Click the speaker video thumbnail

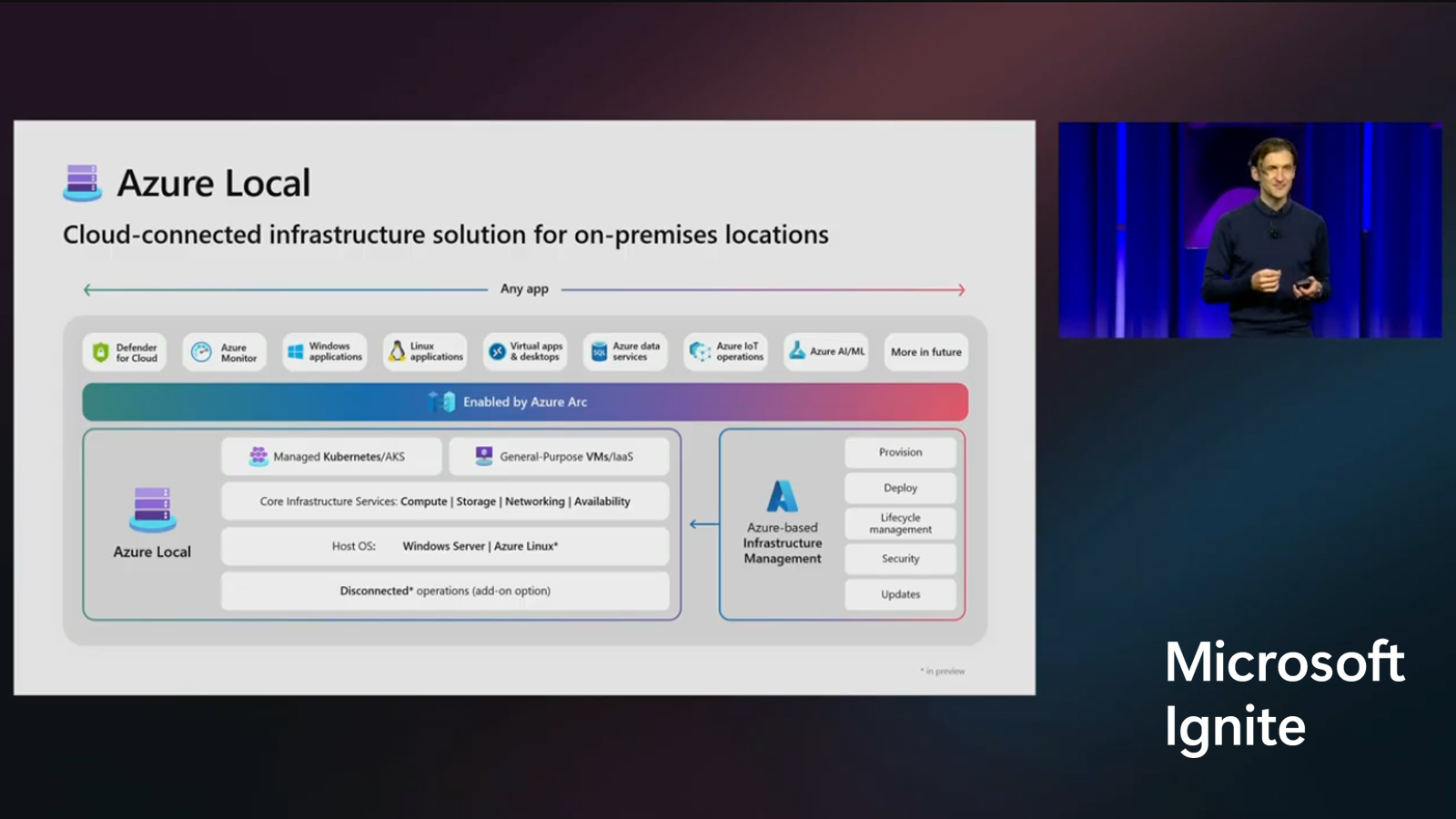pyautogui.click(x=1249, y=230)
